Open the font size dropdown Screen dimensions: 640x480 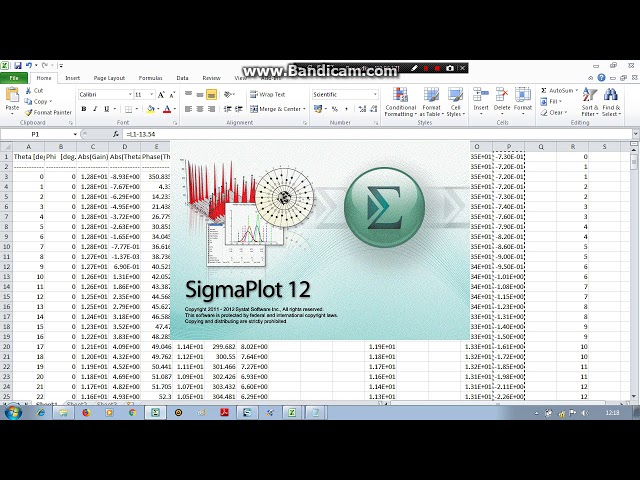[151, 95]
